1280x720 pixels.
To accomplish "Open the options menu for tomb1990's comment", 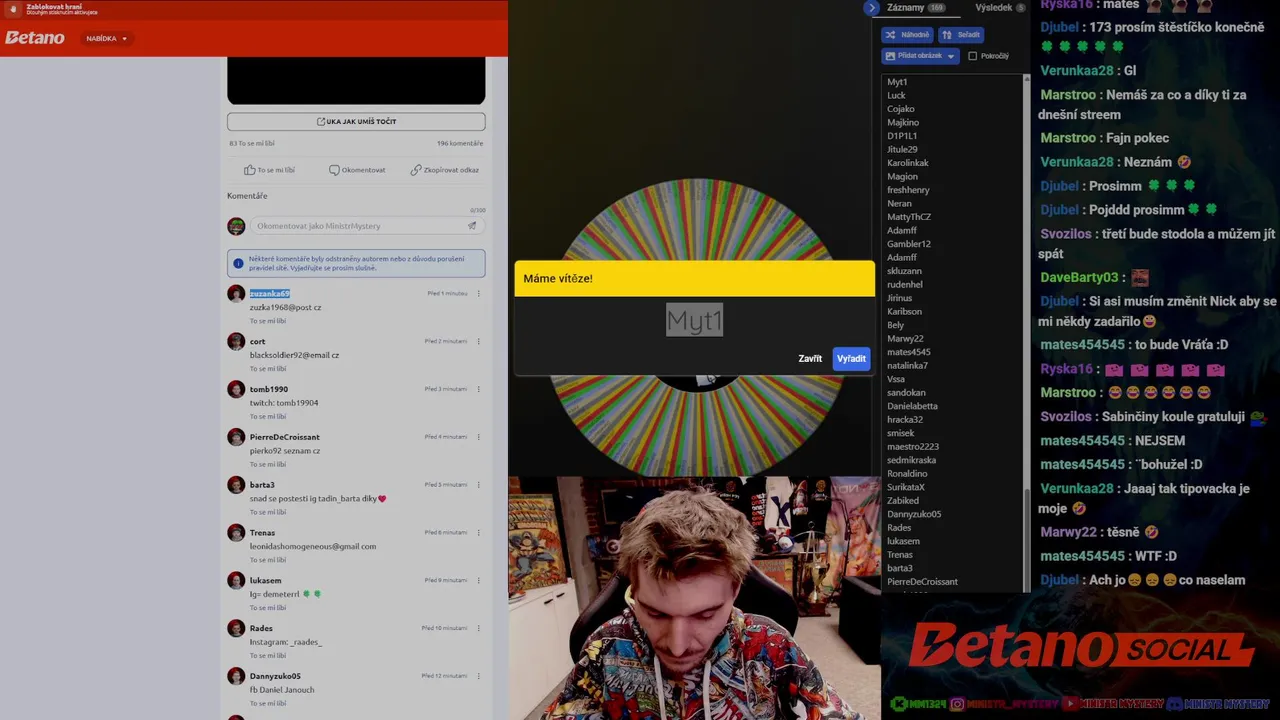I will (479, 389).
